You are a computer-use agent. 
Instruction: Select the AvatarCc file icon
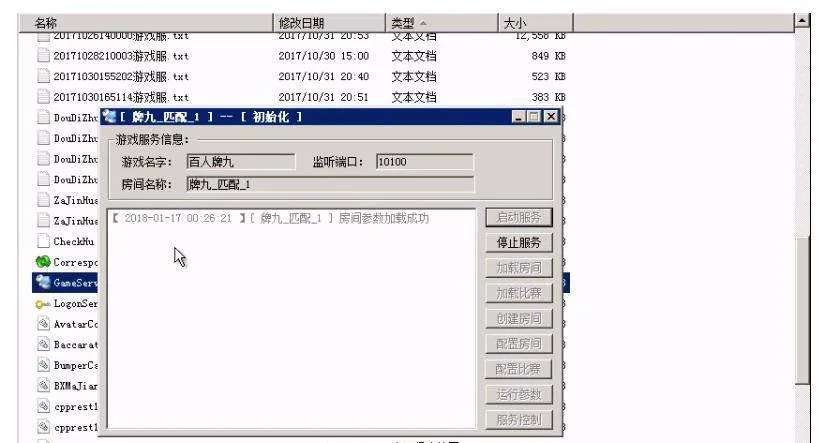point(42,324)
